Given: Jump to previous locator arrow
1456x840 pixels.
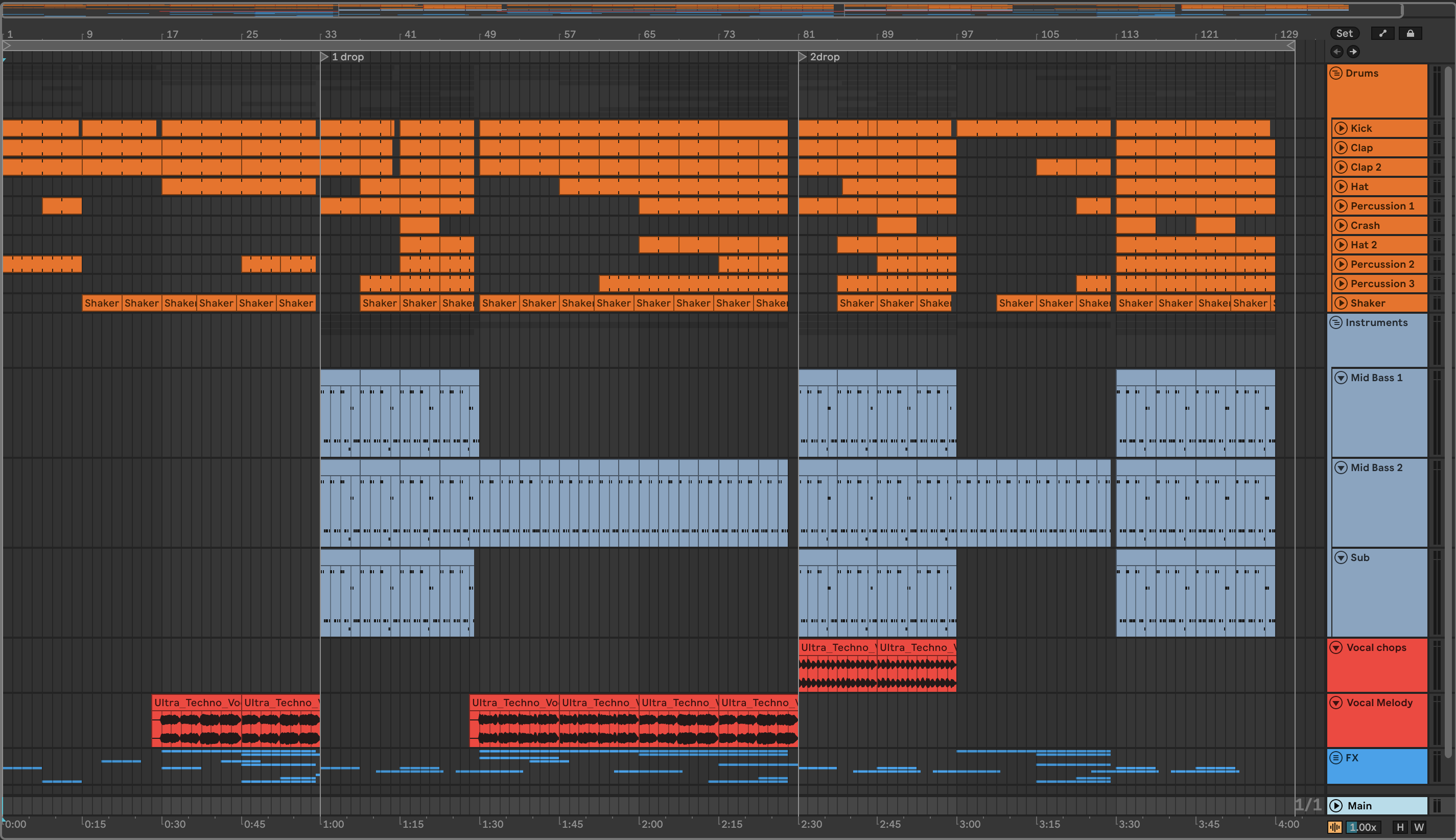Looking at the screenshot, I should (1336, 52).
